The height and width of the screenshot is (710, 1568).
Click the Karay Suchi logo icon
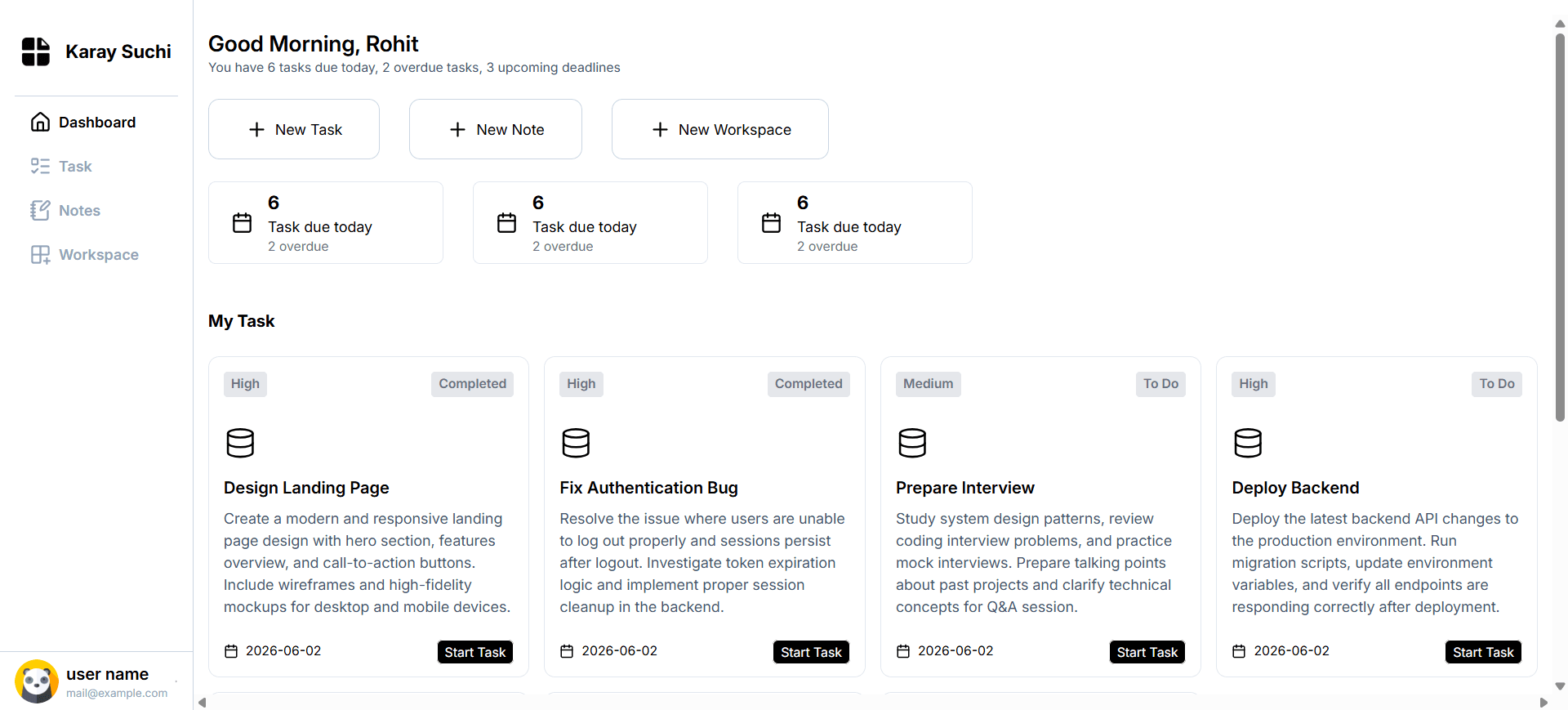tap(36, 51)
